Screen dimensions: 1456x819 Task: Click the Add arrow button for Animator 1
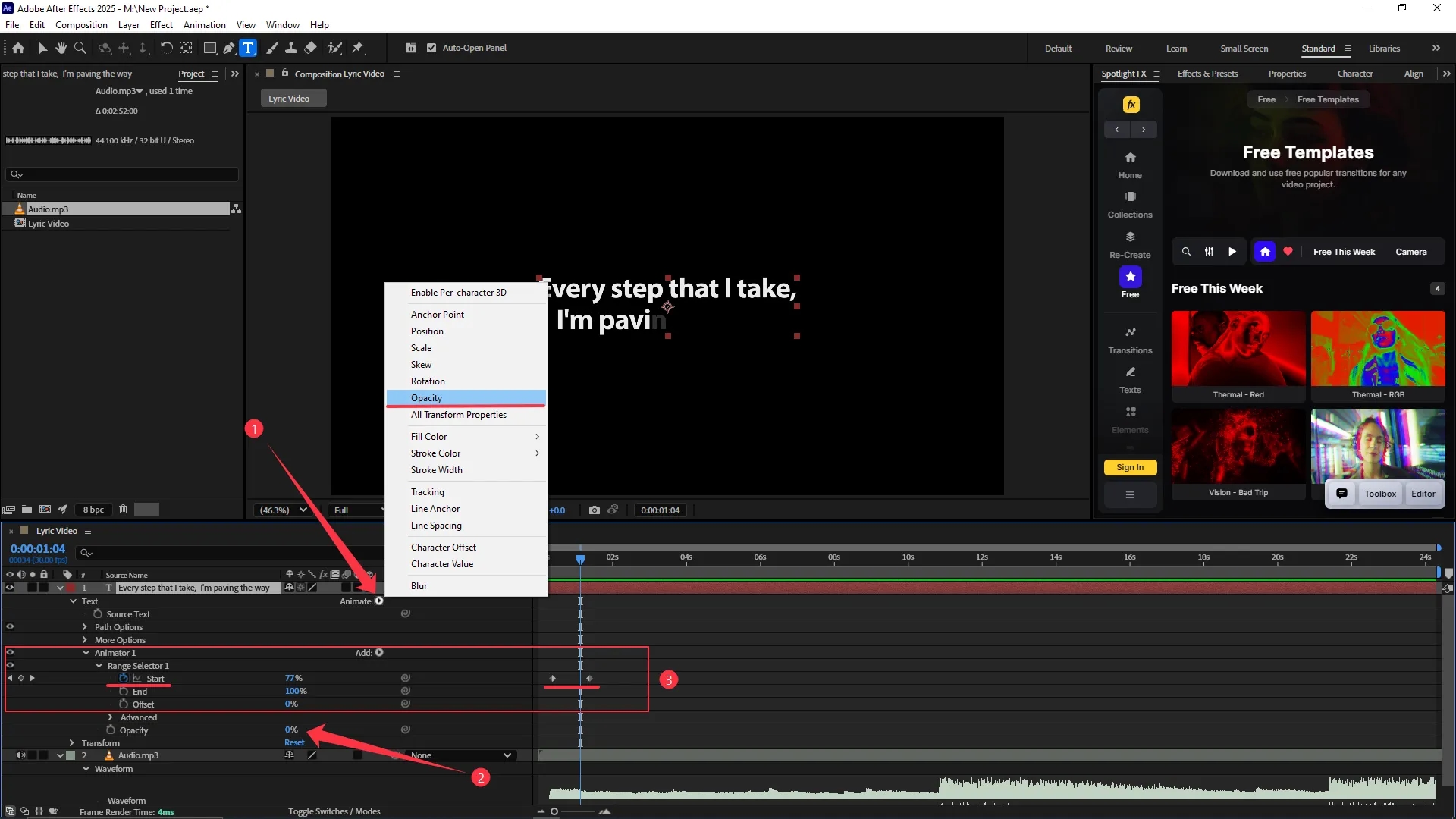pos(379,653)
